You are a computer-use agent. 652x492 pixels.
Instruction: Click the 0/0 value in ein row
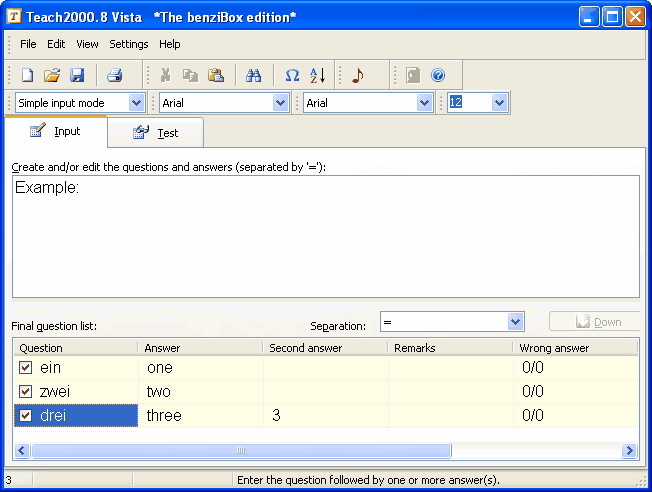coord(533,367)
